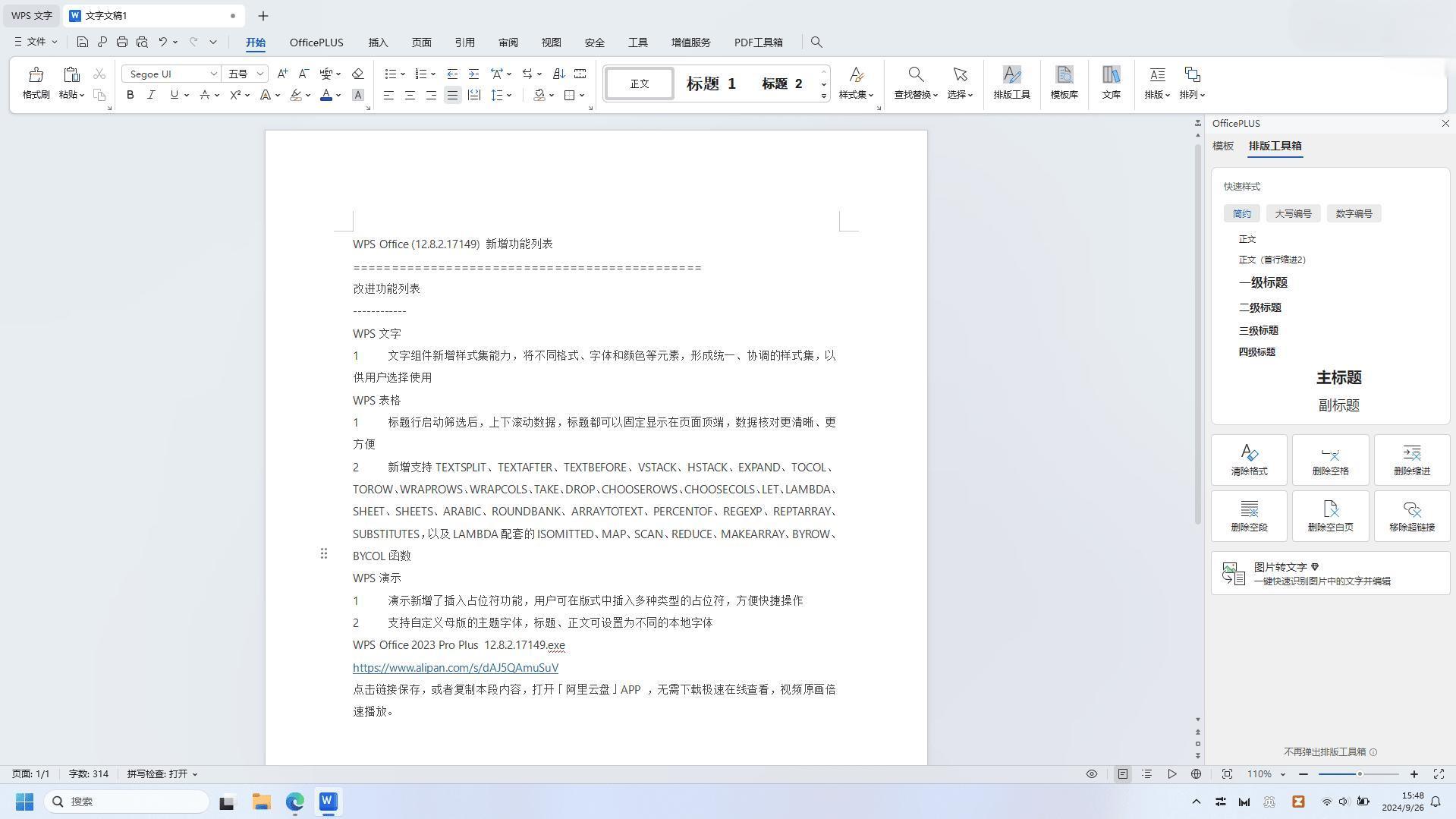Toggle bold formatting
The image size is (1456, 819).
click(131, 95)
